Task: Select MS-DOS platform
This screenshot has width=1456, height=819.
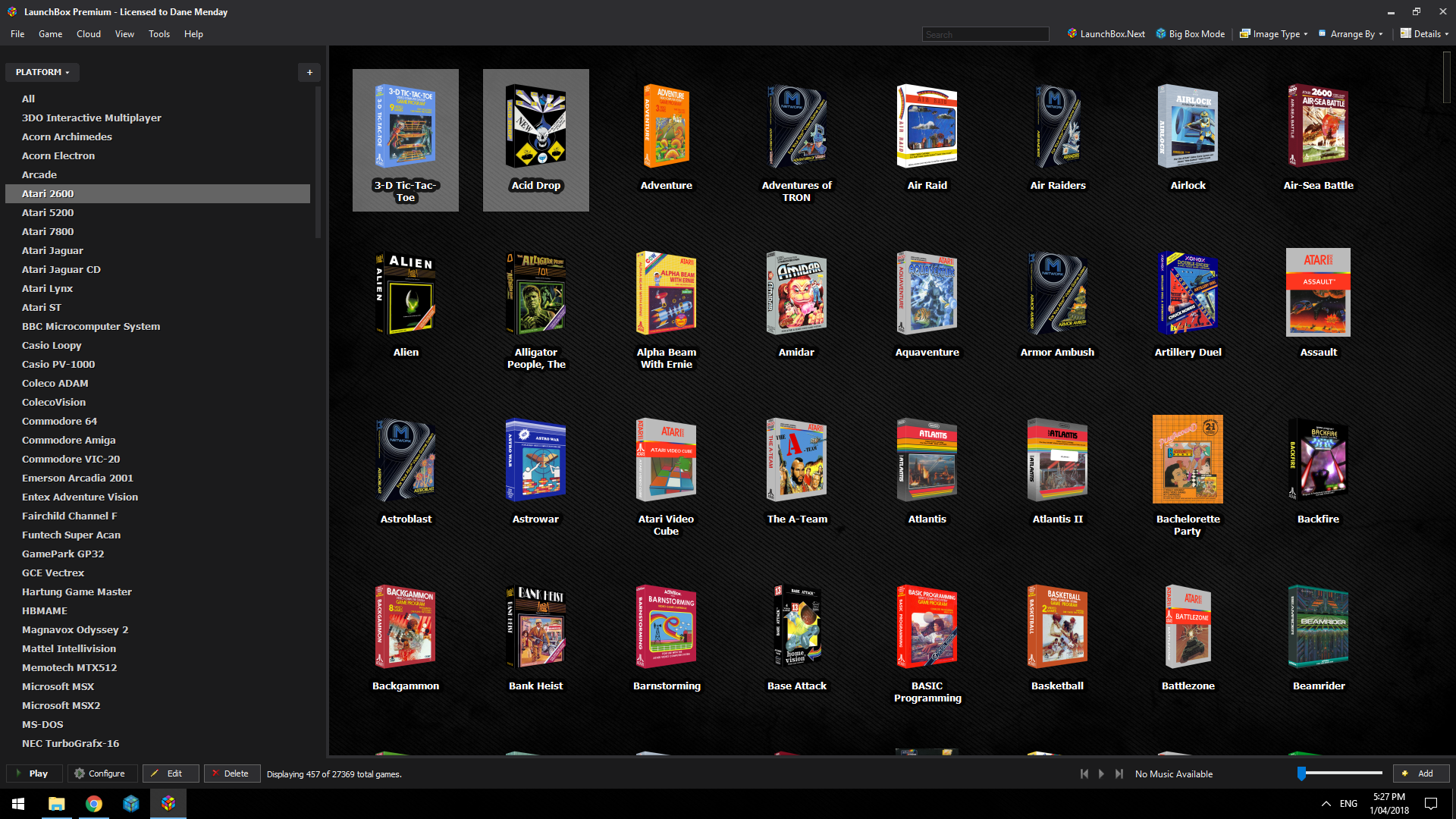Action: click(158, 724)
